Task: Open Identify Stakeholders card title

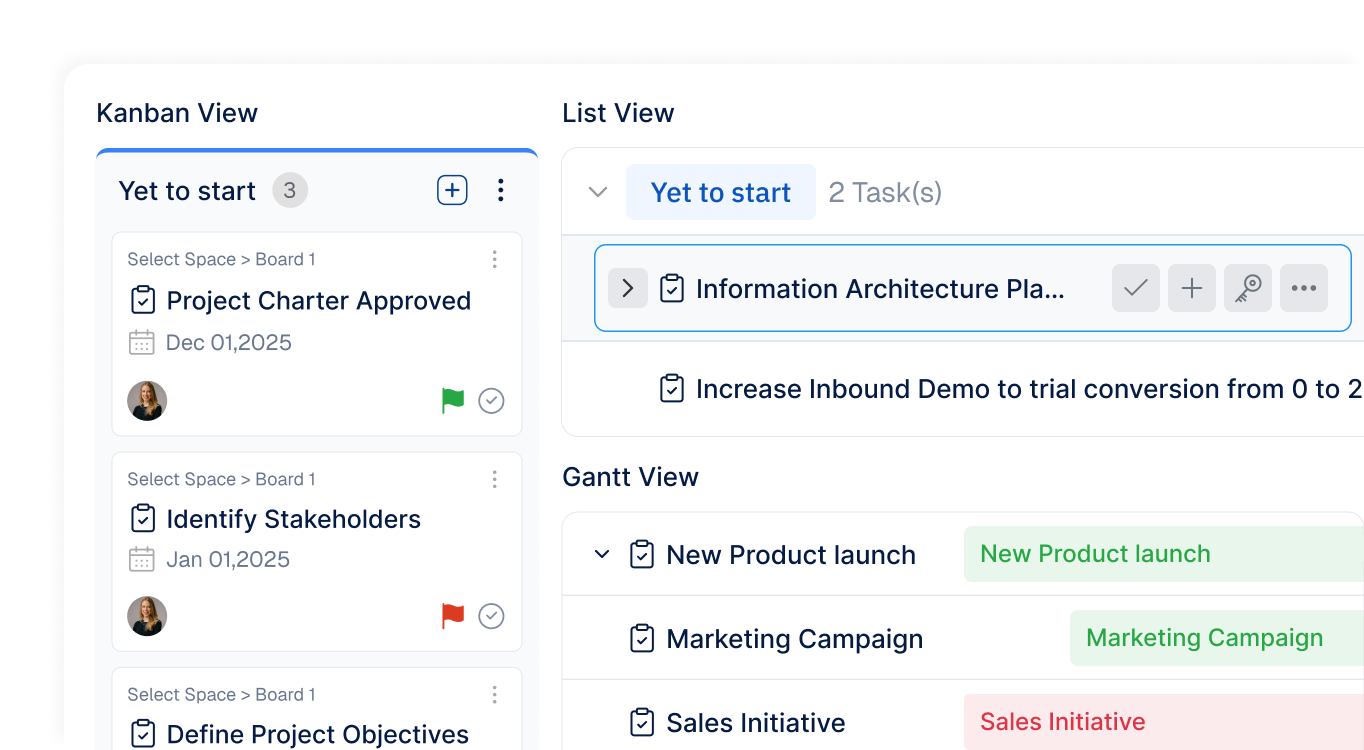Action: coord(294,519)
